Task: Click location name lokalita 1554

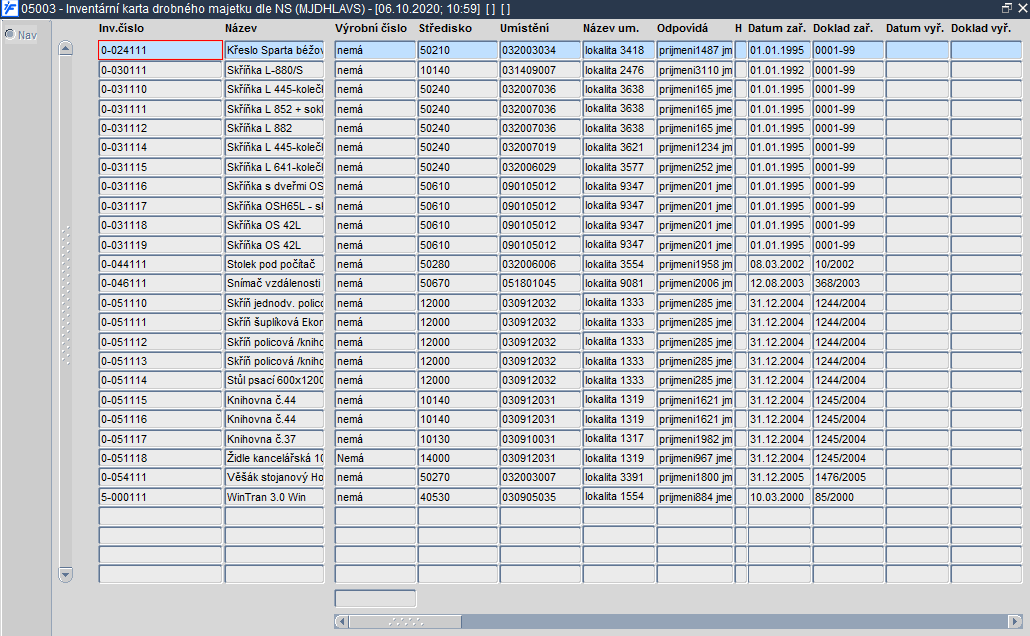Action: pos(619,497)
